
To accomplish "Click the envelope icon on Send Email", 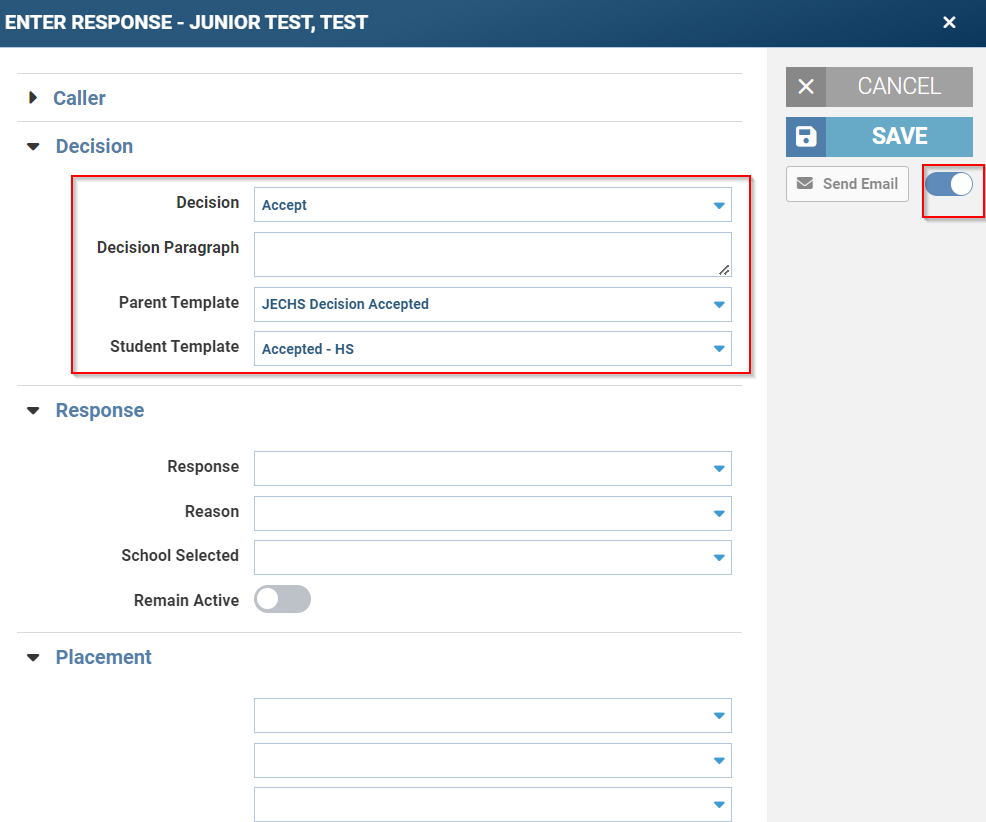I will tap(805, 184).
